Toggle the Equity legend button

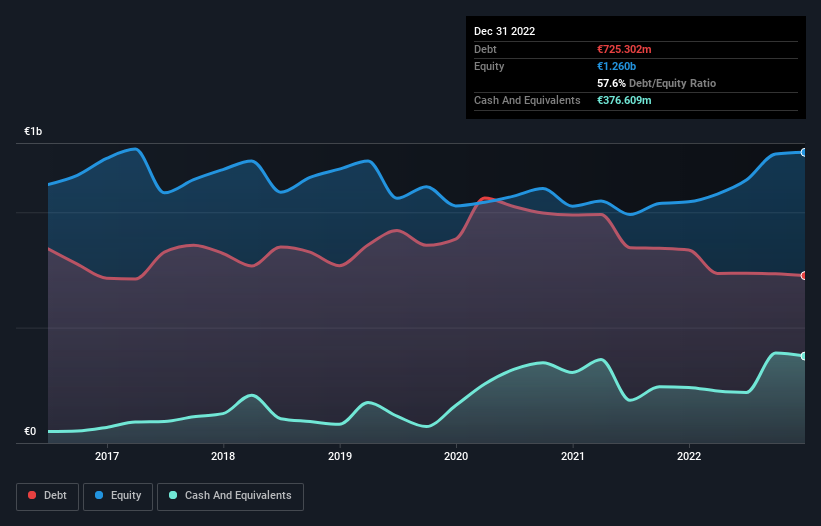click(x=118, y=496)
